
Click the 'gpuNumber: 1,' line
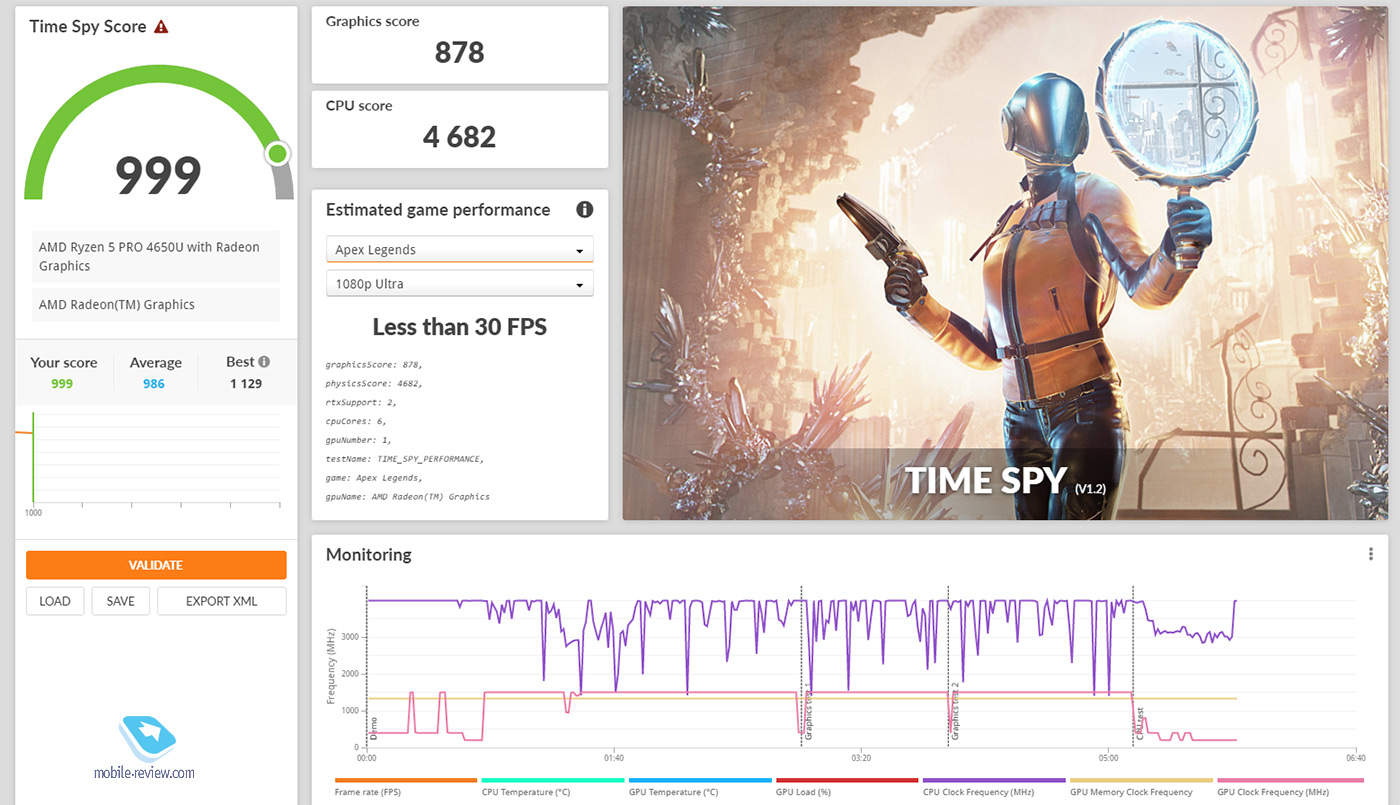click(x=358, y=440)
